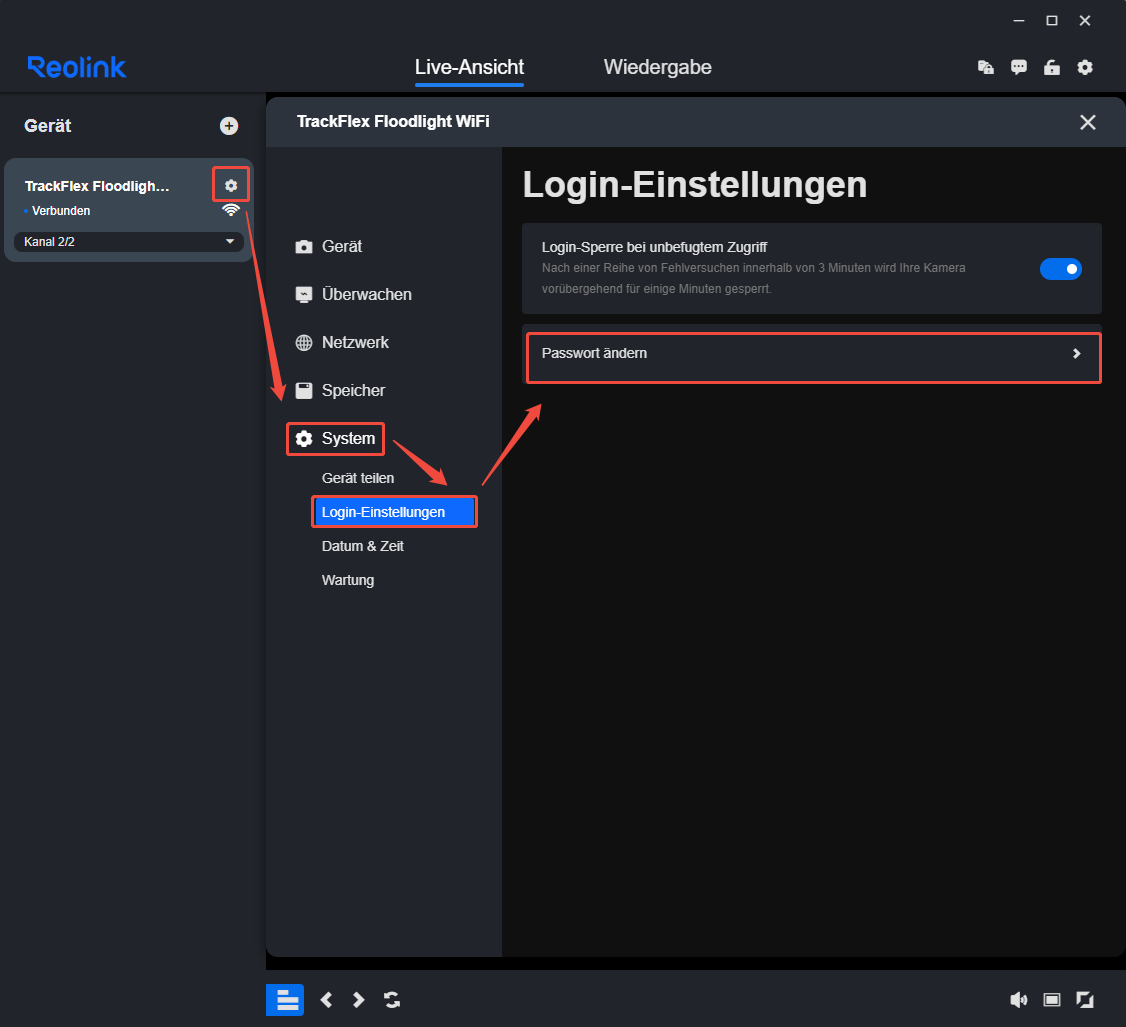Close the Reolink application window
Viewport: 1126px width, 1027px height.
click(x=1084, y=21)
